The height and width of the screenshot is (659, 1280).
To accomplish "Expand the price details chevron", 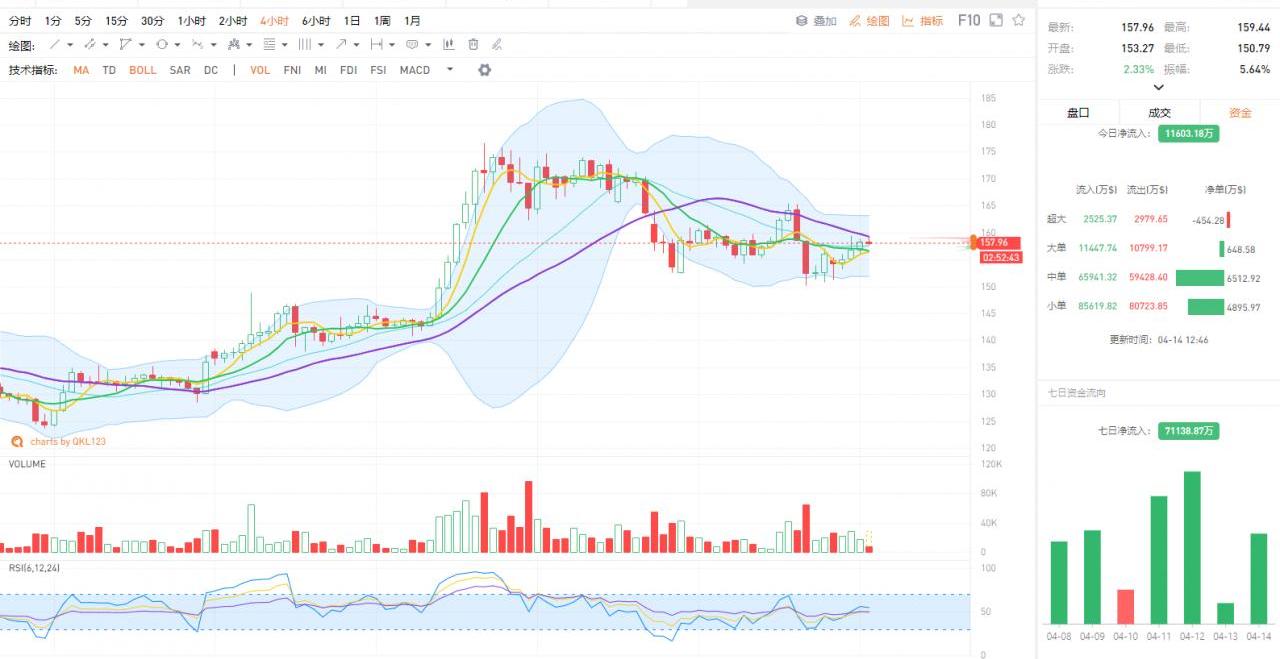I will (1159, 88).
